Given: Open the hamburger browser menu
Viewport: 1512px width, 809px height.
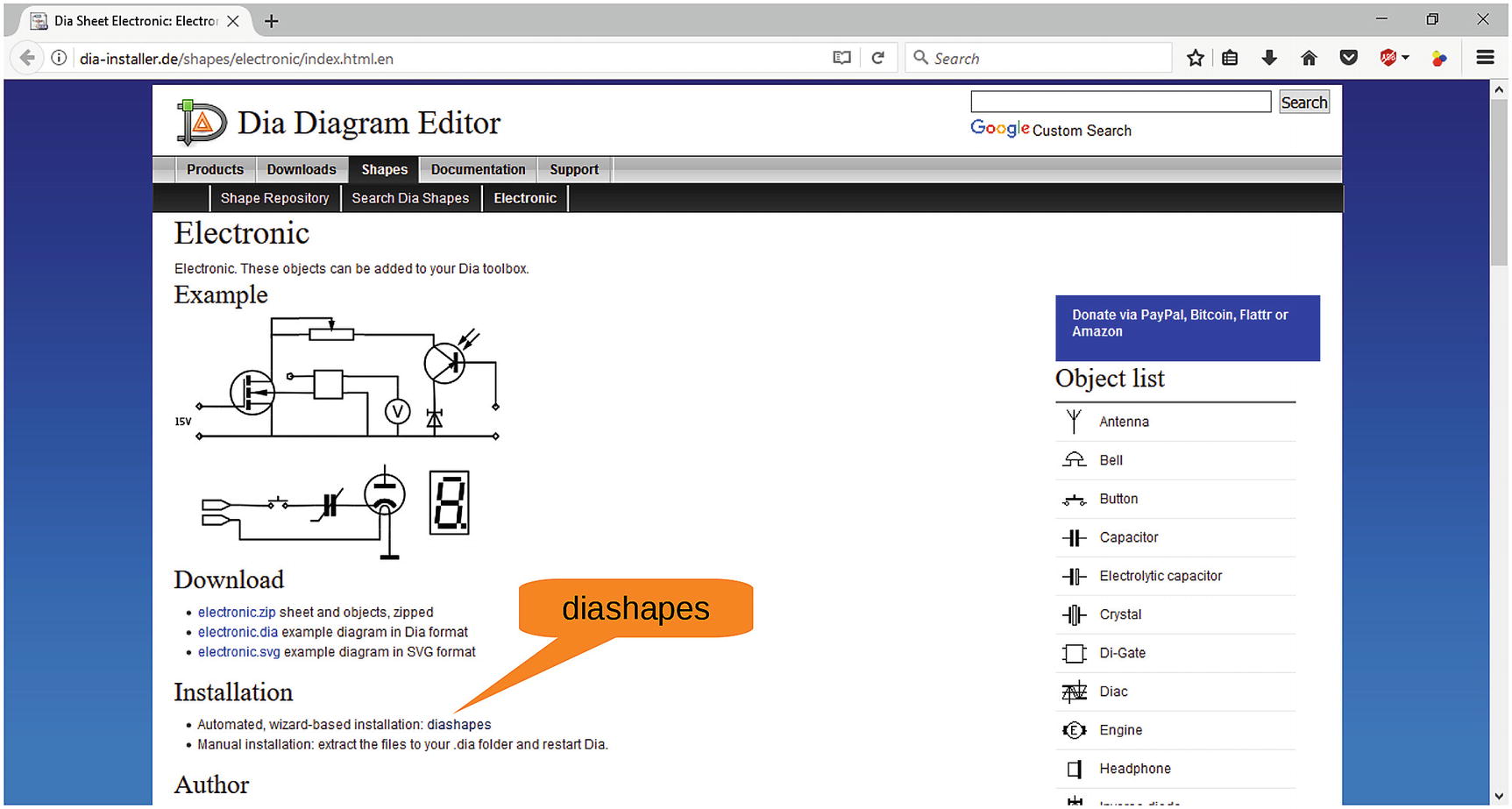Looking at the screenshot, I should 1485,58.
